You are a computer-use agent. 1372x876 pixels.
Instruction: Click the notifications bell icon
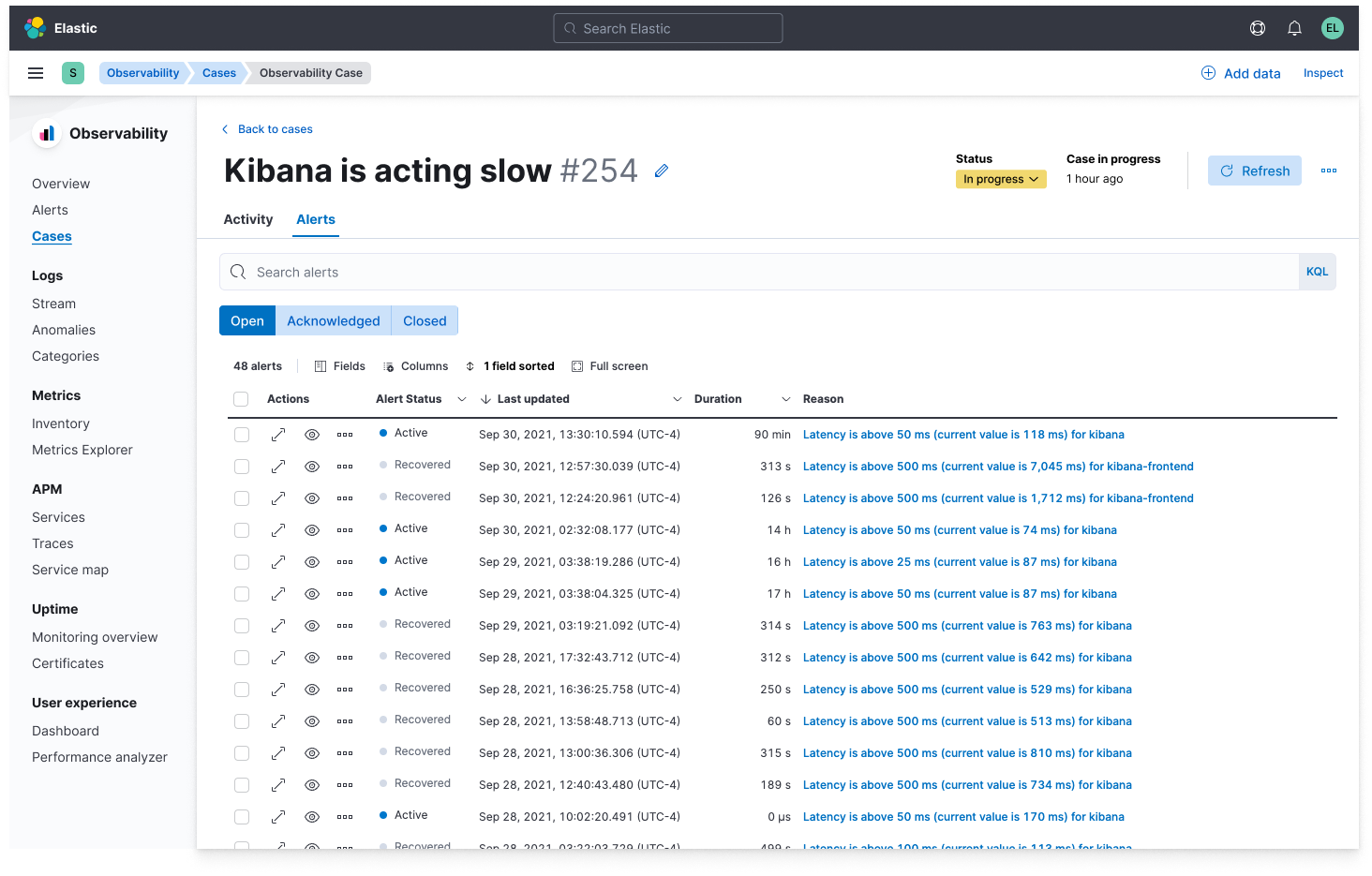click(x=1294, y=28)
